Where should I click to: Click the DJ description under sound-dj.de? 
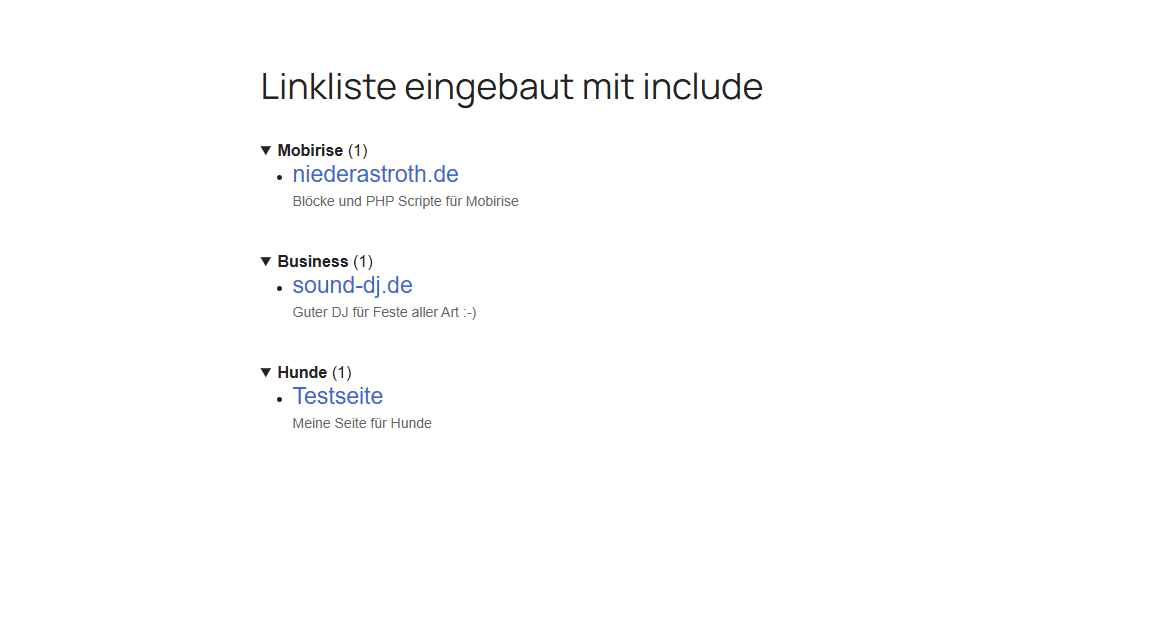(384, 312)
